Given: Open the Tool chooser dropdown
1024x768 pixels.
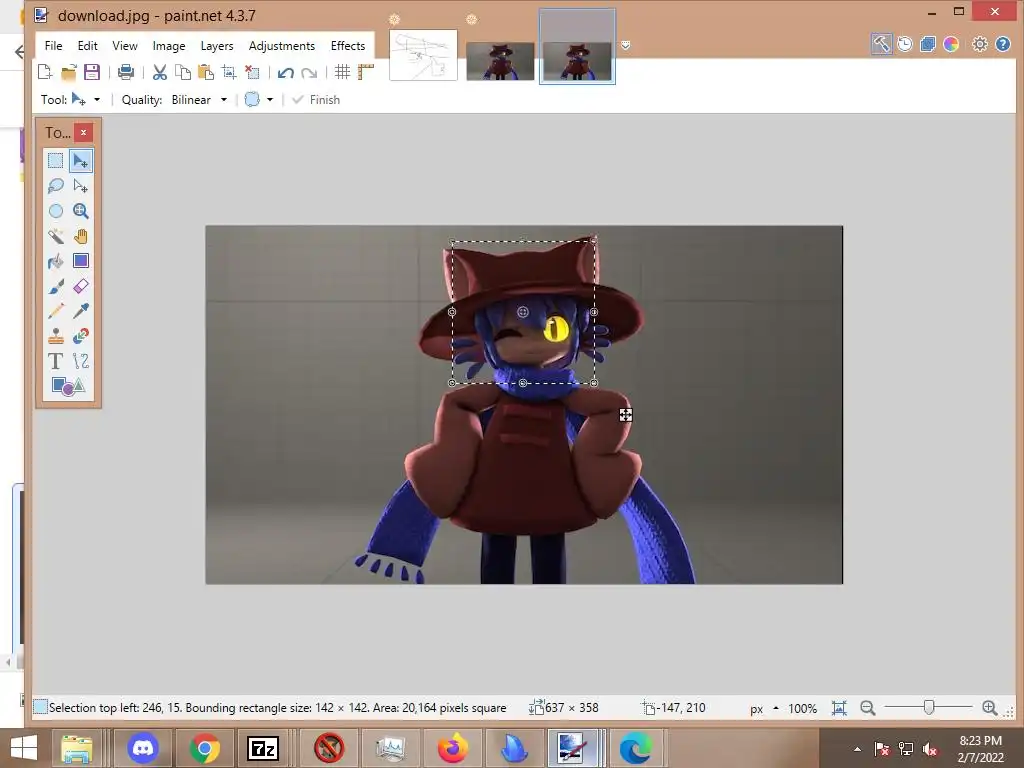Looking at the screenshot, I should (x=97, y=100).
